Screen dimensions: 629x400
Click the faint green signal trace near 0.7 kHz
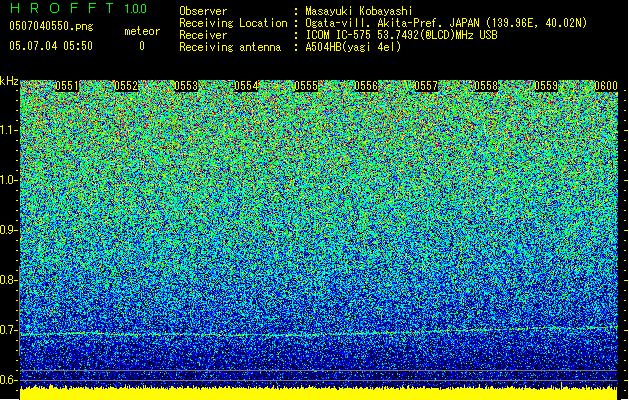click(x=319, y=332)
